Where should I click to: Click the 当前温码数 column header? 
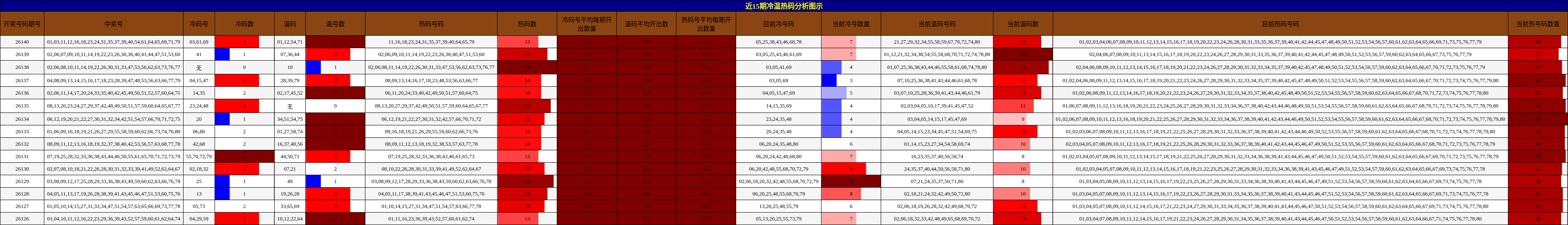pyautogui.click(x=1022, y=24)
